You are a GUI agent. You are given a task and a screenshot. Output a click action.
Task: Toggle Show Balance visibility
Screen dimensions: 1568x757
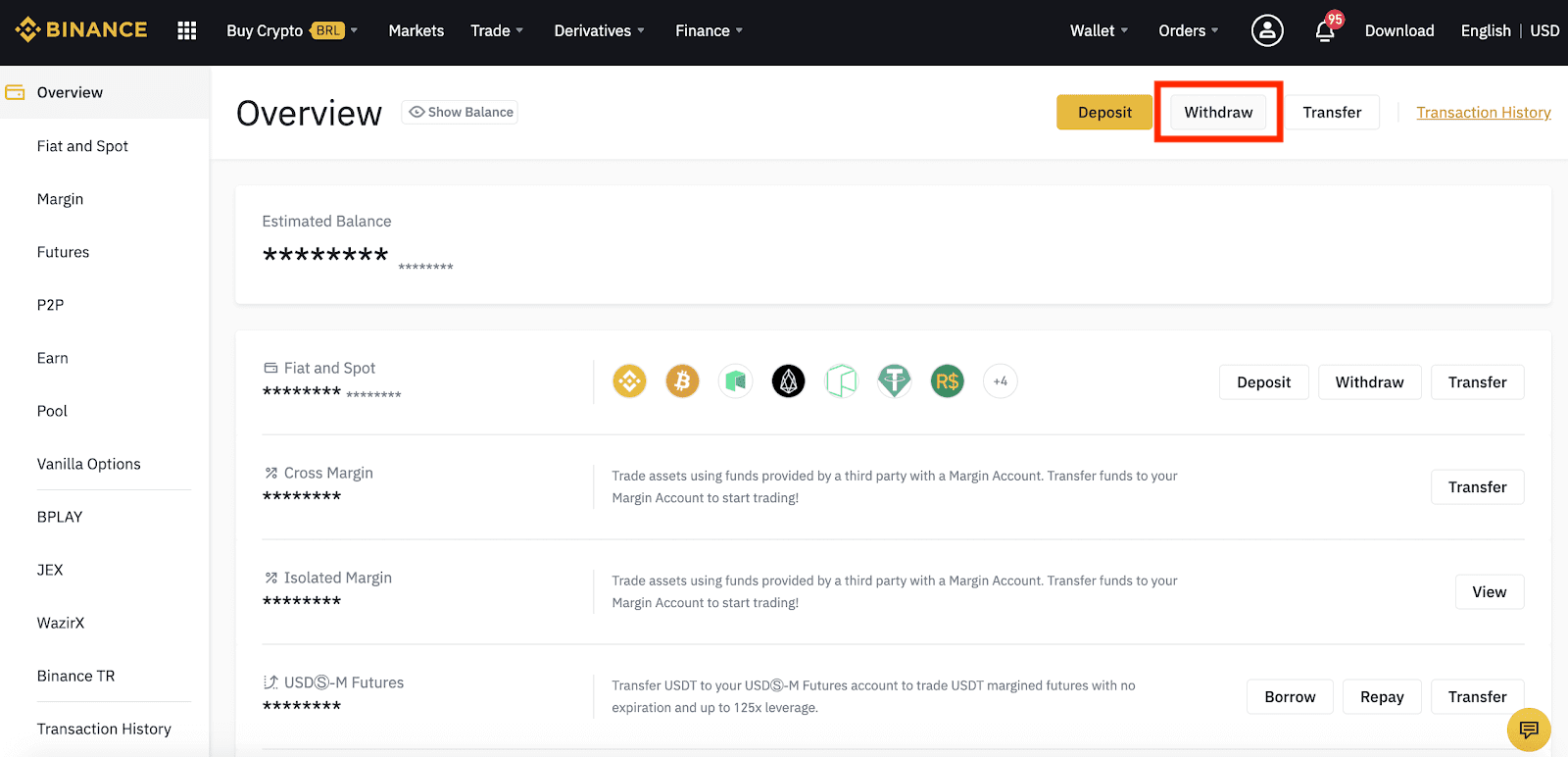click(461, 112)
